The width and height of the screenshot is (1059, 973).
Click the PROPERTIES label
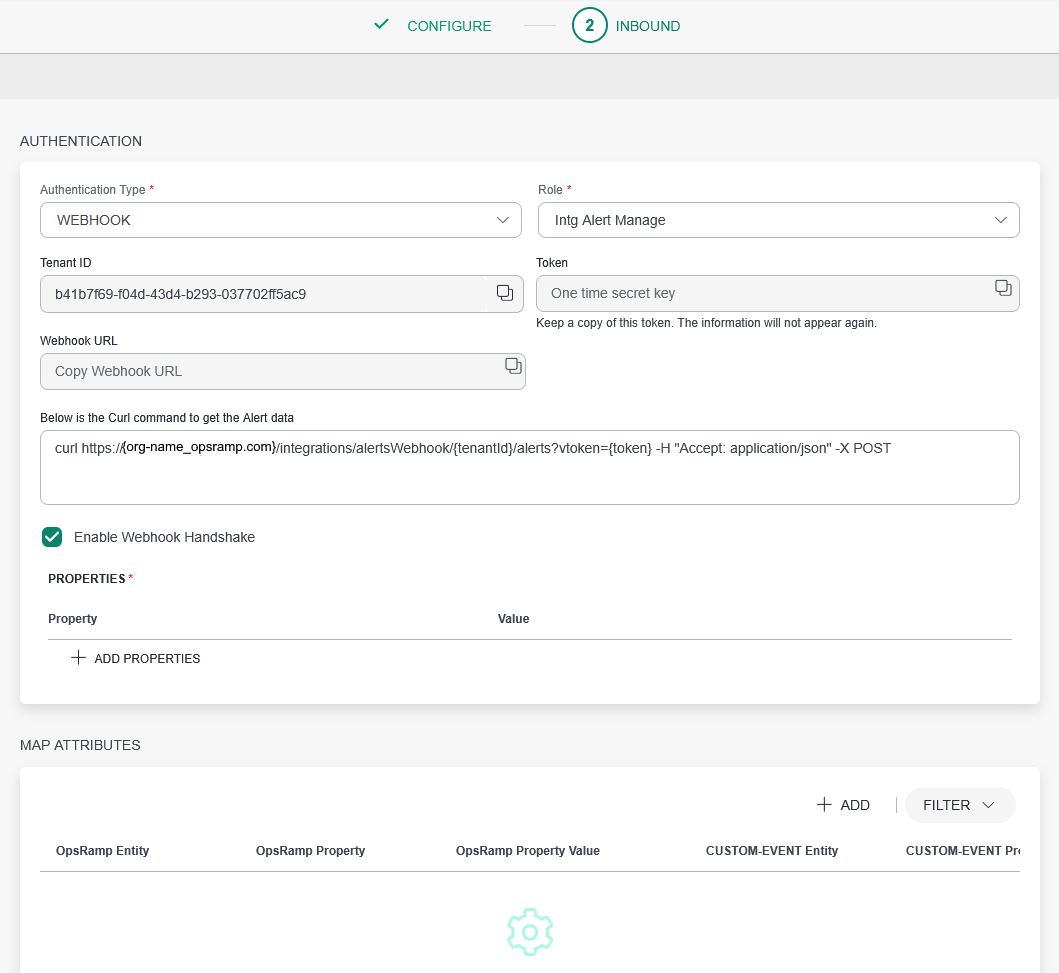pyautogui.click(x=86, y=579)
